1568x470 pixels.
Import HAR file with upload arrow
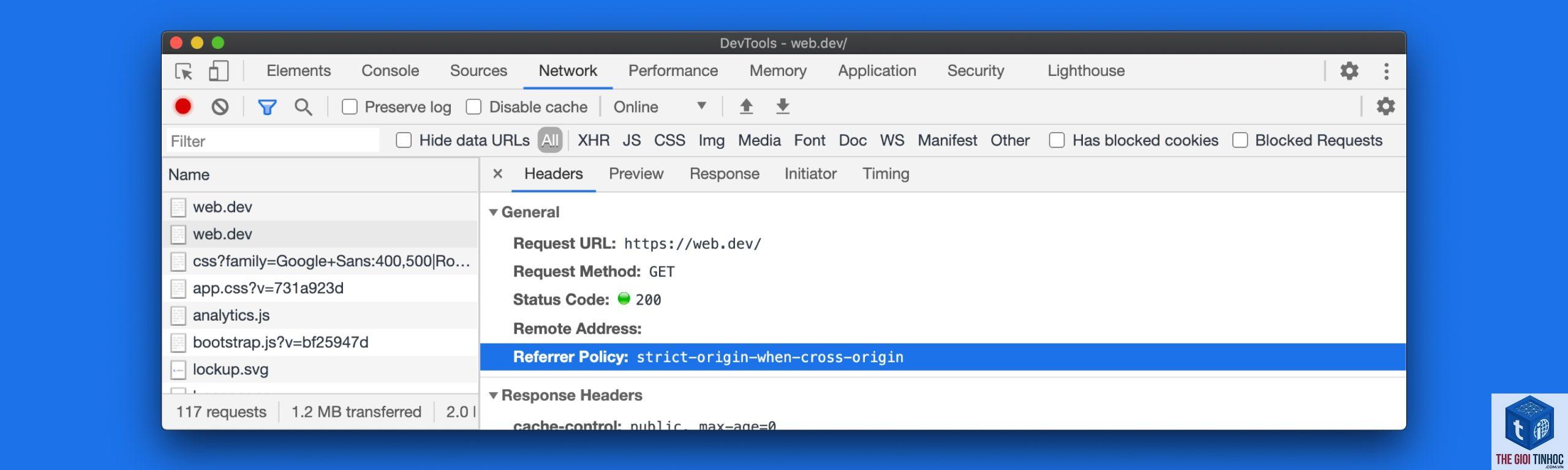746,106
